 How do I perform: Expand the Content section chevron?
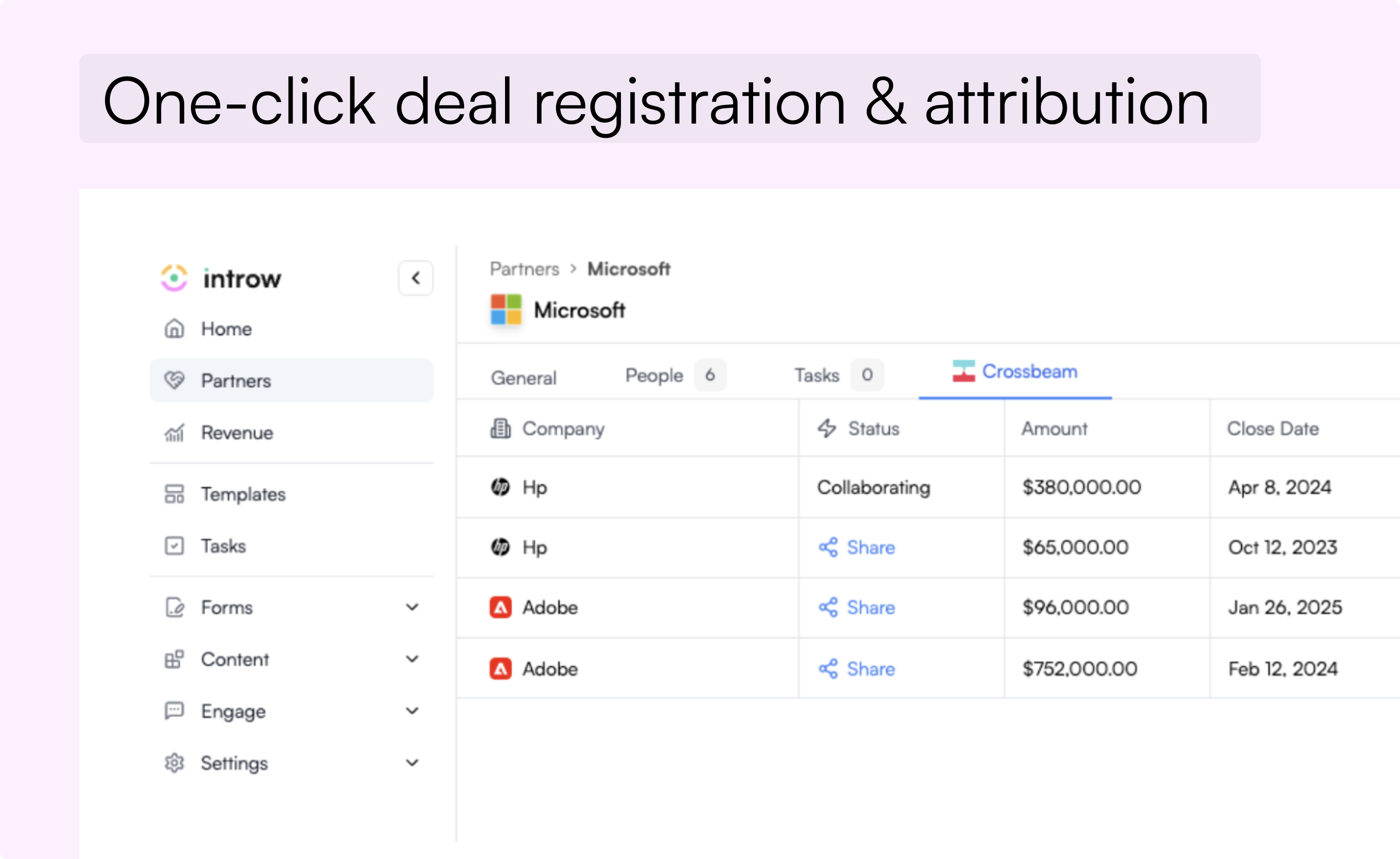point(413,659)
